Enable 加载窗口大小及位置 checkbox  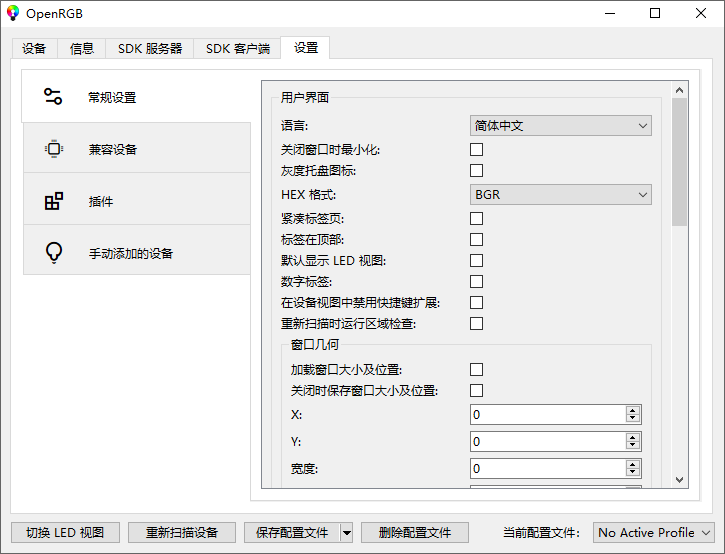pos(476,369)
